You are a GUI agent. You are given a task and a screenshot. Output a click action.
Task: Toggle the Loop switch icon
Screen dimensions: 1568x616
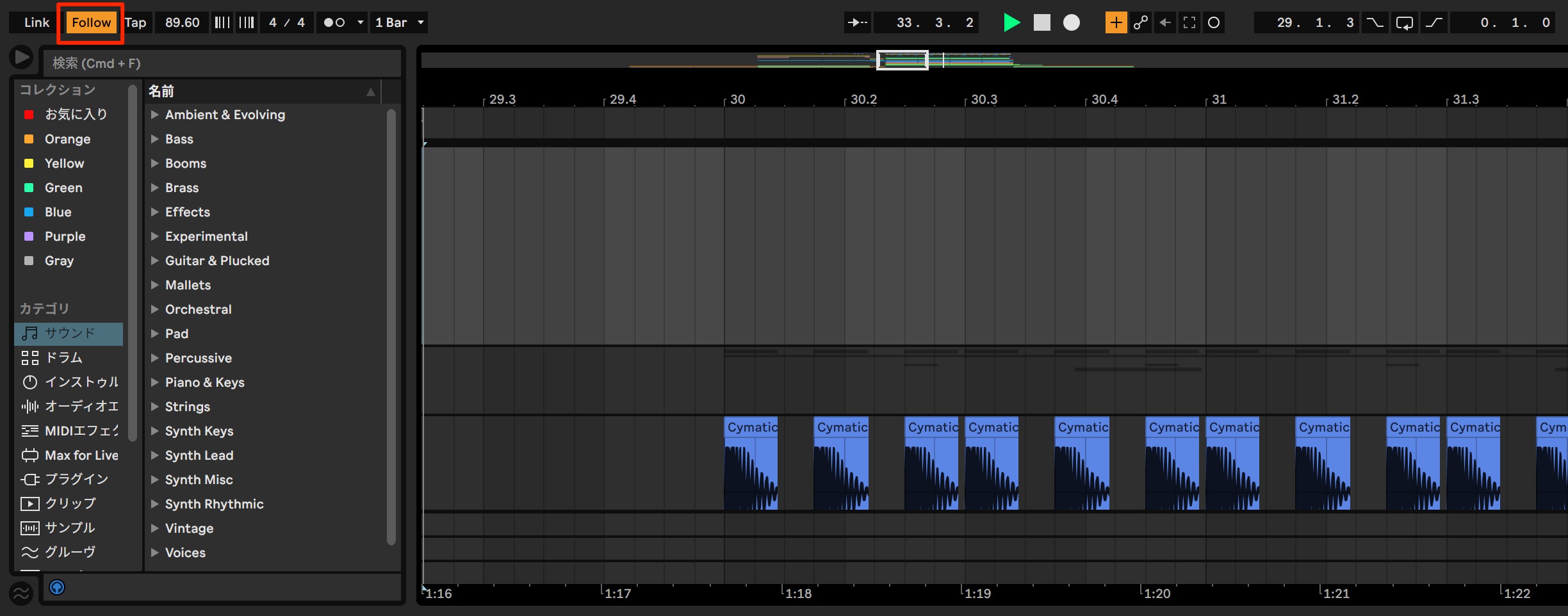(1405, 22)
